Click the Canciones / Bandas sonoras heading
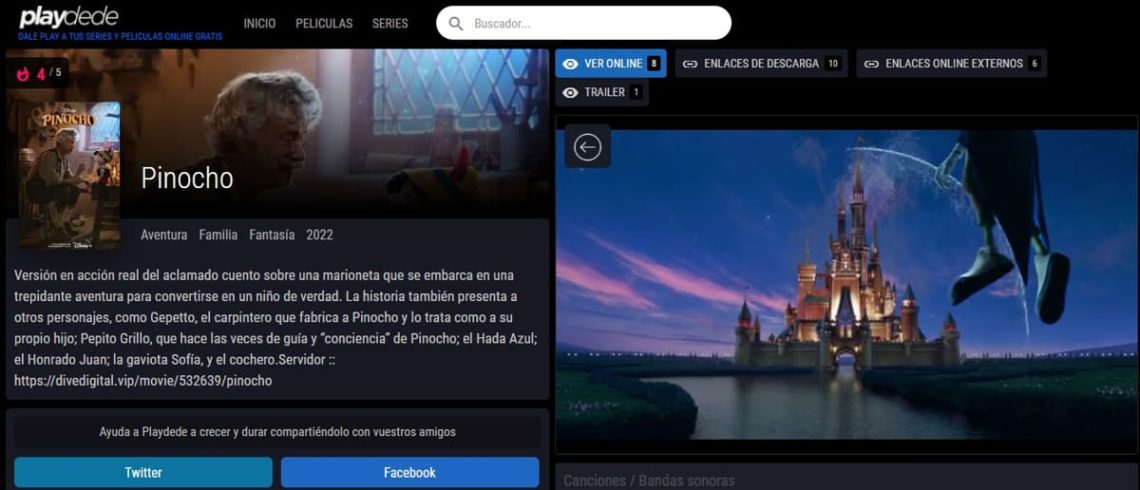The width and height of the screenshot is (1140, 490). (x=649, y=481)
